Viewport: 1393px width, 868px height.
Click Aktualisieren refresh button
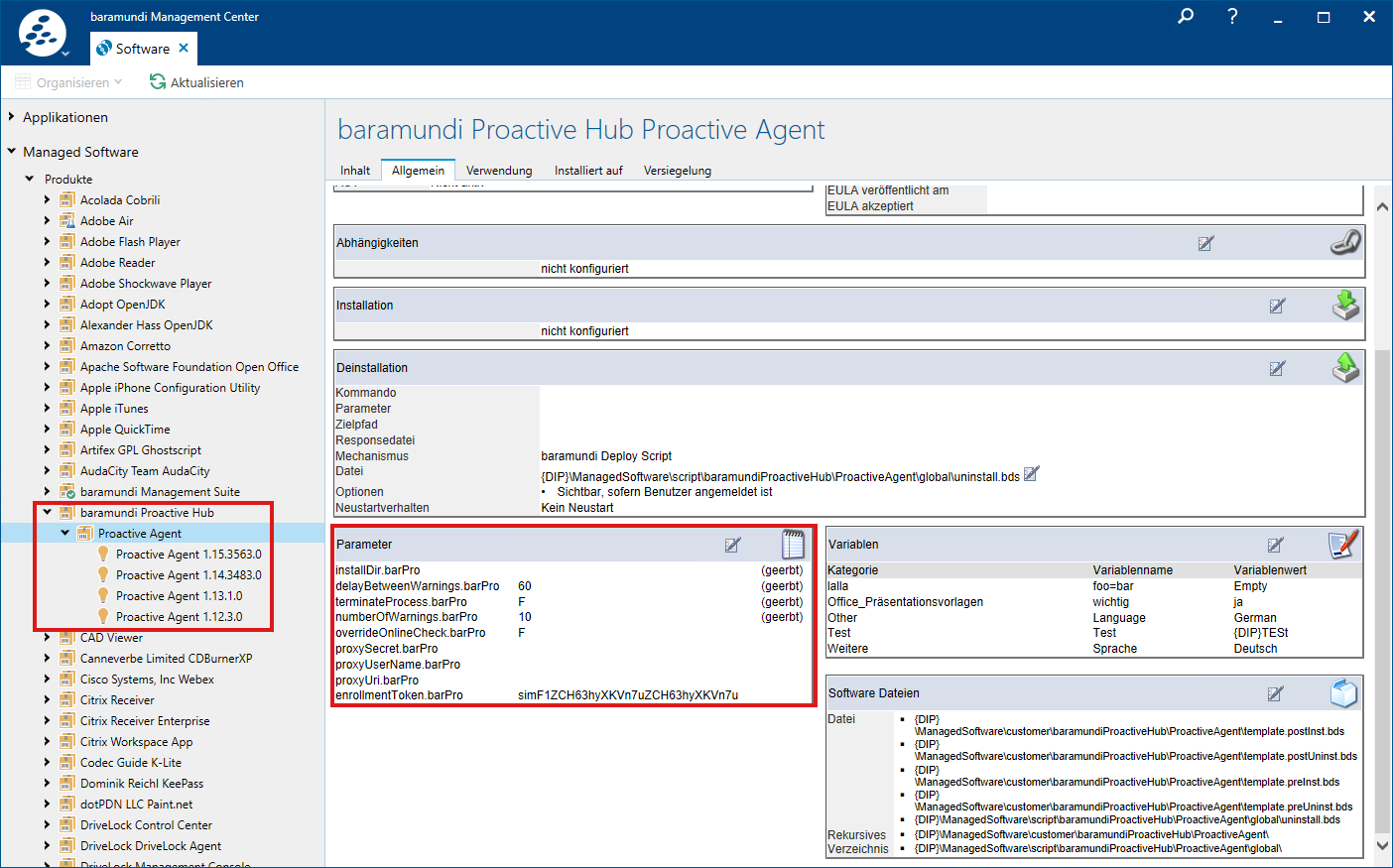196,82
